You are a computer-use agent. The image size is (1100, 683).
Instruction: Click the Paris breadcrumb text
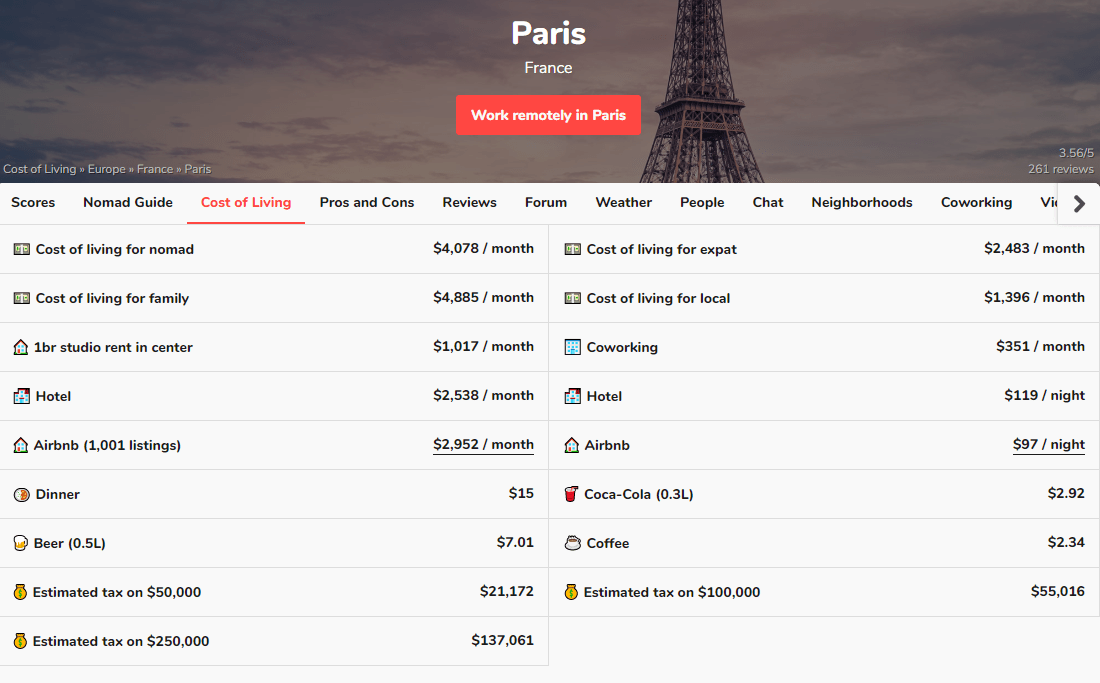pyautogui.click(x=198, y=169)
